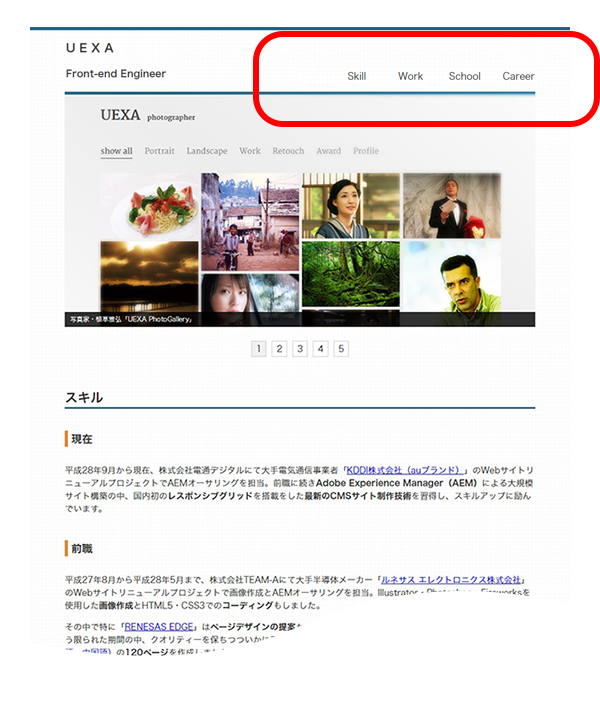Go to the School section link
Viewport: 600px width, 701px height.
[x=465, y=76]
